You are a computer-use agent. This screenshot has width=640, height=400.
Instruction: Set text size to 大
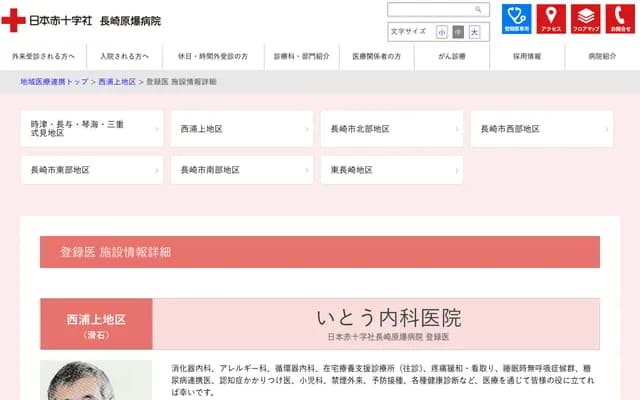[474, 32]
